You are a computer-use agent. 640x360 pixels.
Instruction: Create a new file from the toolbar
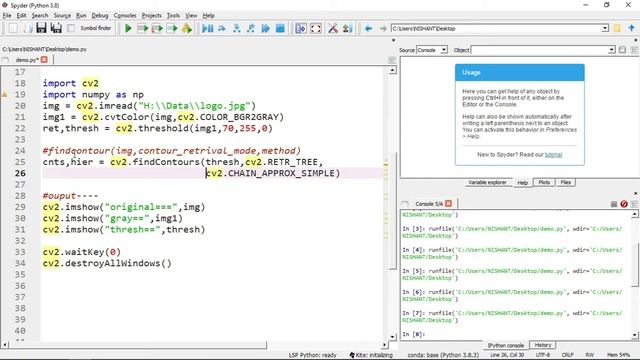[x=13, y=29]
